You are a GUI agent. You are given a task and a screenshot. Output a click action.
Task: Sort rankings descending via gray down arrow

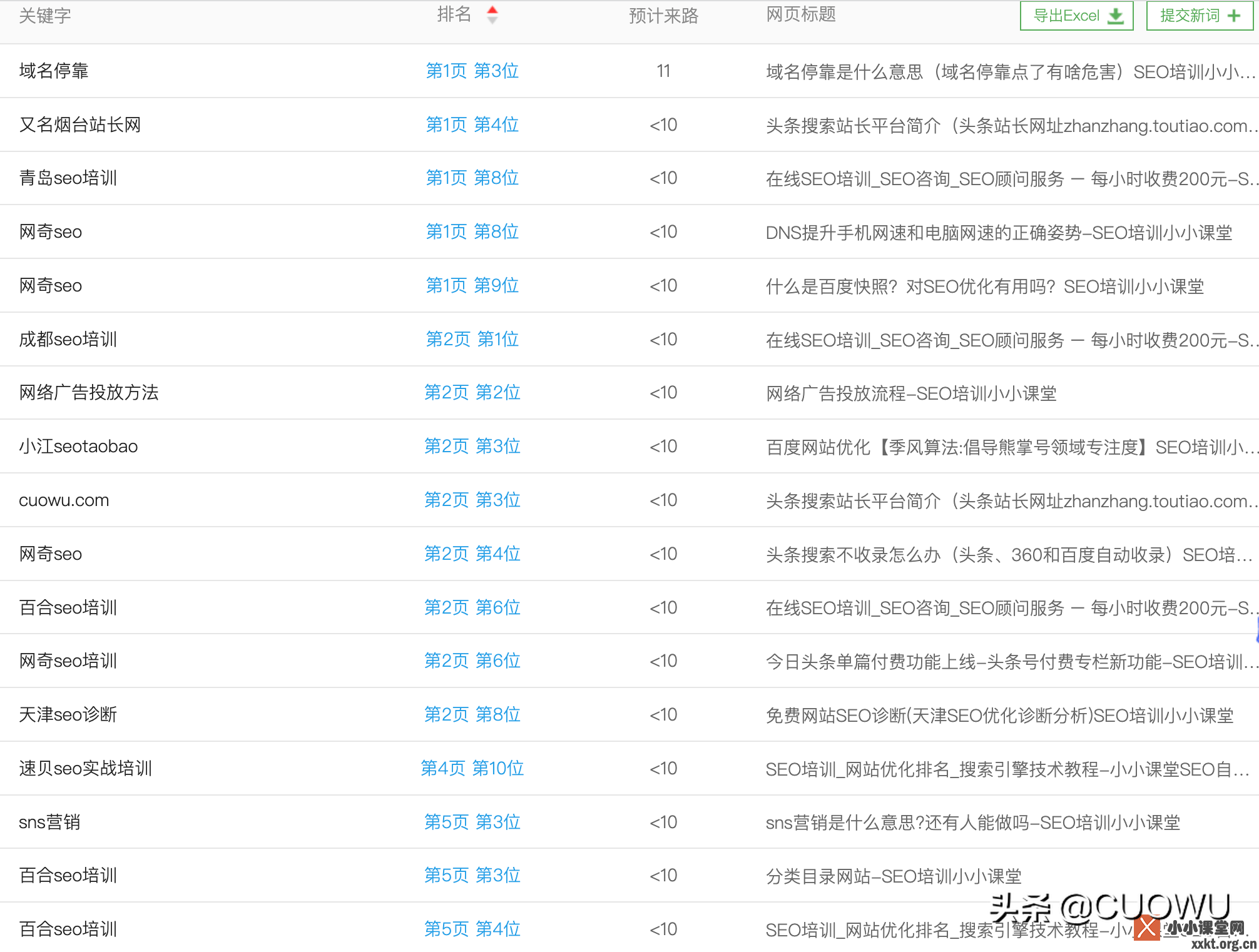pos(492,19)
